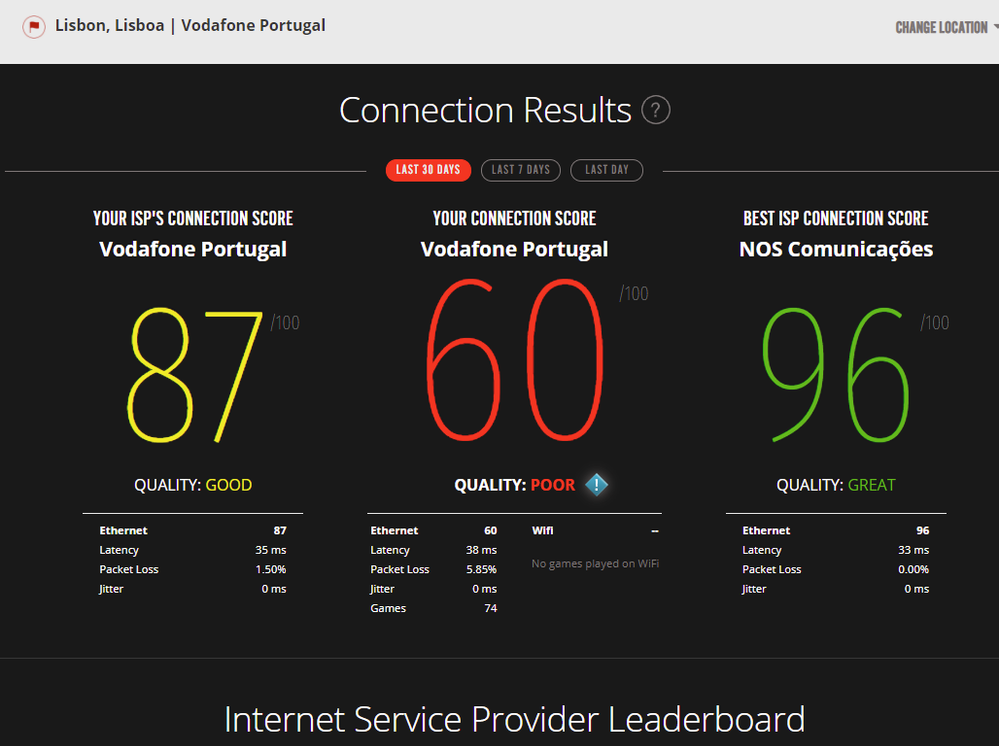Open the Connection Results help question mark

click(656, 110)
